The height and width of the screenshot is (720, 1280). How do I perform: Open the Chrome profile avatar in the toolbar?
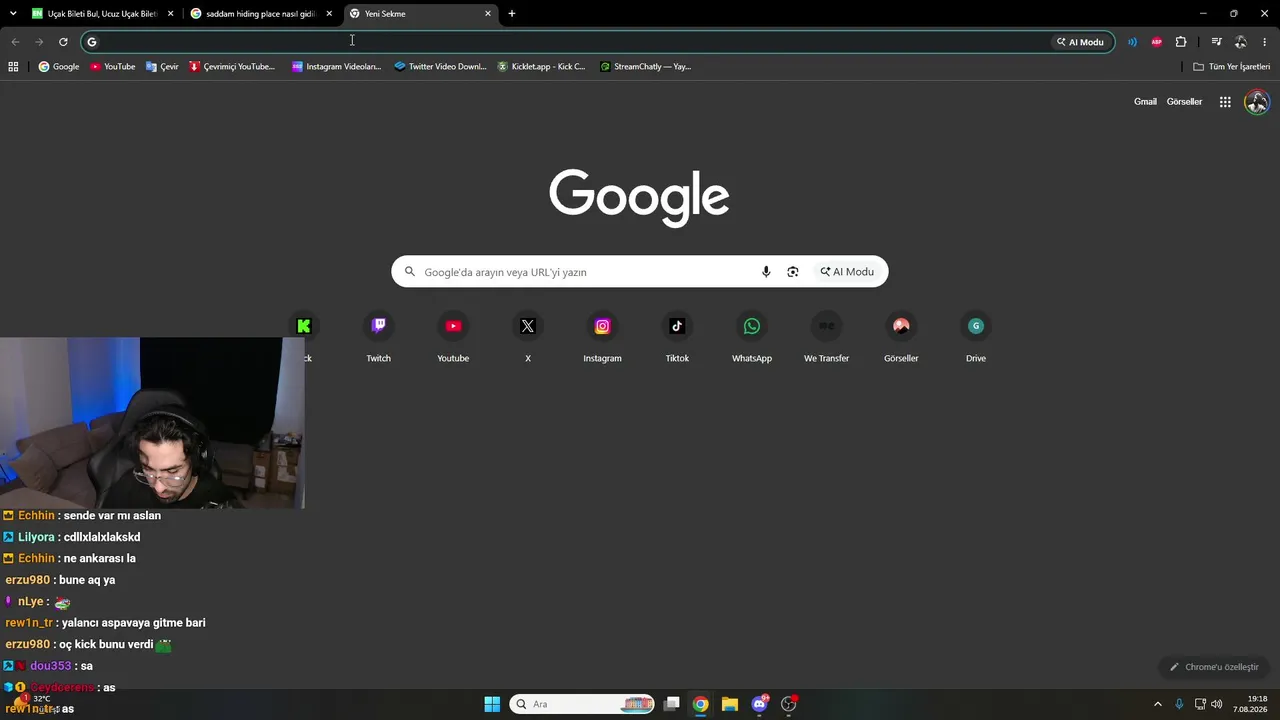click(1241, 42)
